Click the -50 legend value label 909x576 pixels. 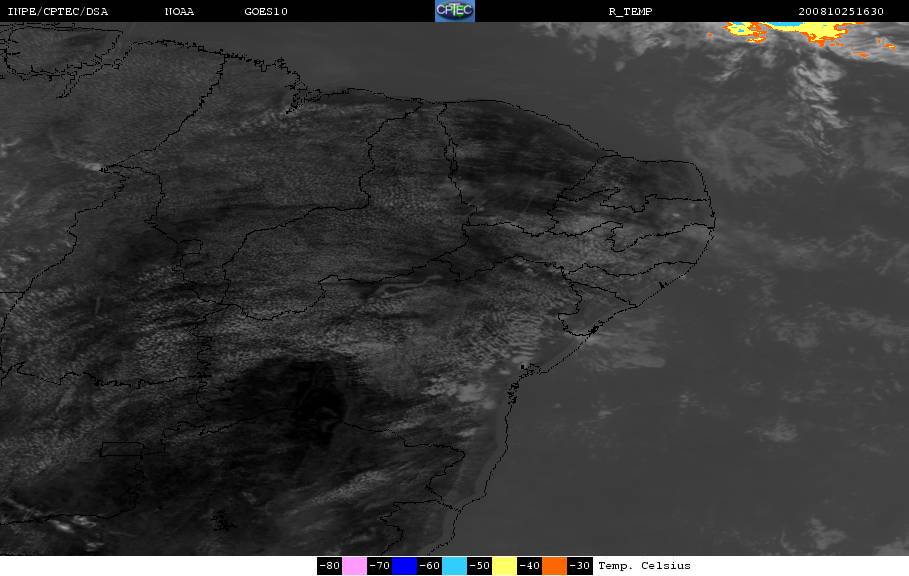[479, 566]
